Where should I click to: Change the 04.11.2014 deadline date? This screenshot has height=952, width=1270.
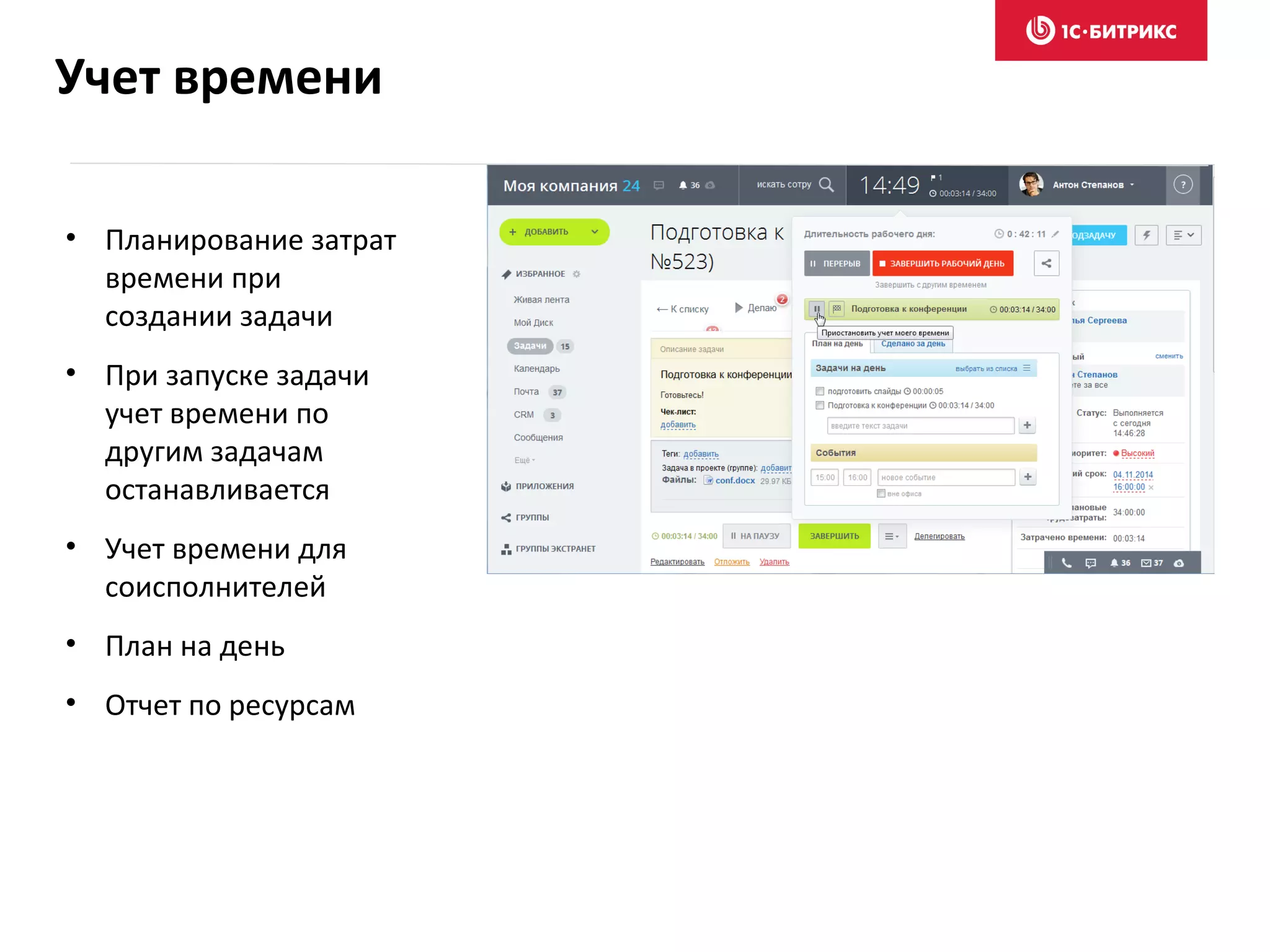[1132, 474]
